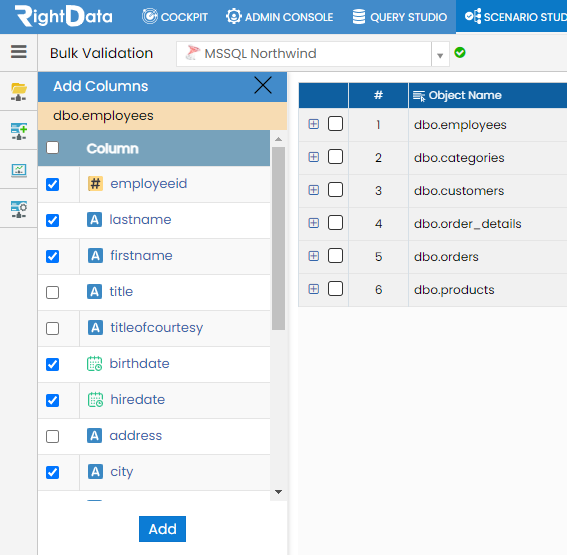Expand the dbo.orders row

[x=314, y=256]
